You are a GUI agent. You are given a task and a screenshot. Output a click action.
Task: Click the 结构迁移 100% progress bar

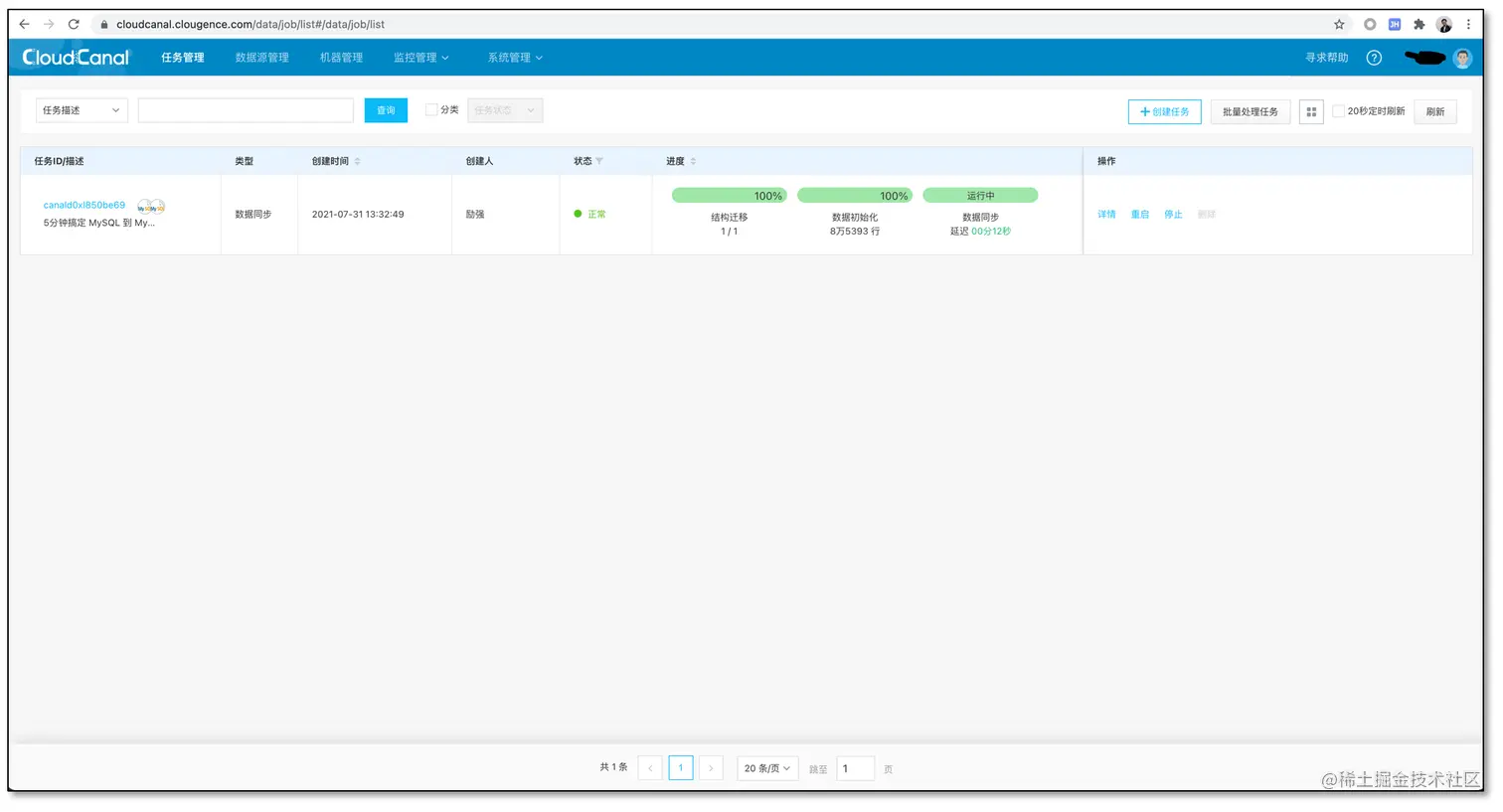(x=730, y=196)
